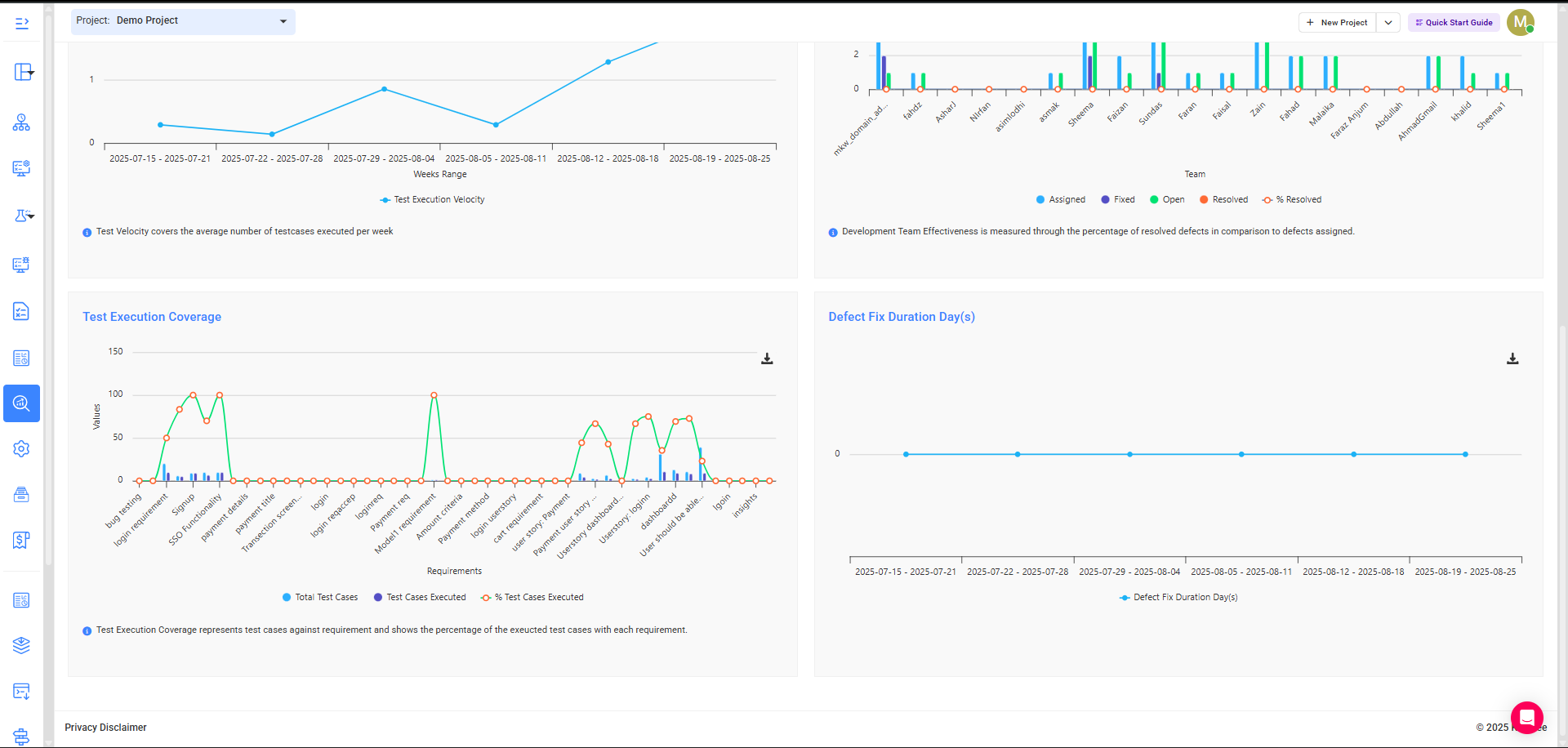Expand the sidebar menu hamburger icon
The image size is (1568, 748).
22,24
